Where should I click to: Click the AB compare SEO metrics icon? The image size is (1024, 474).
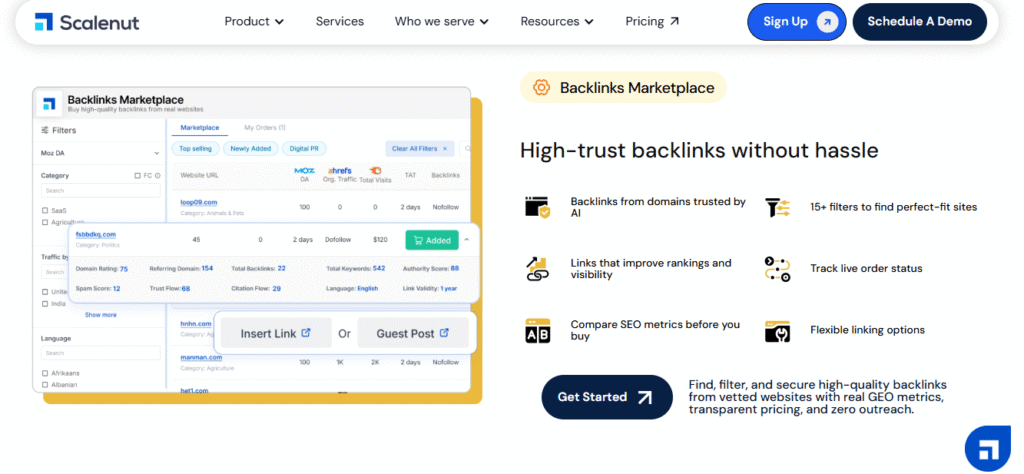pyautogui.click(x=537, y=330)
